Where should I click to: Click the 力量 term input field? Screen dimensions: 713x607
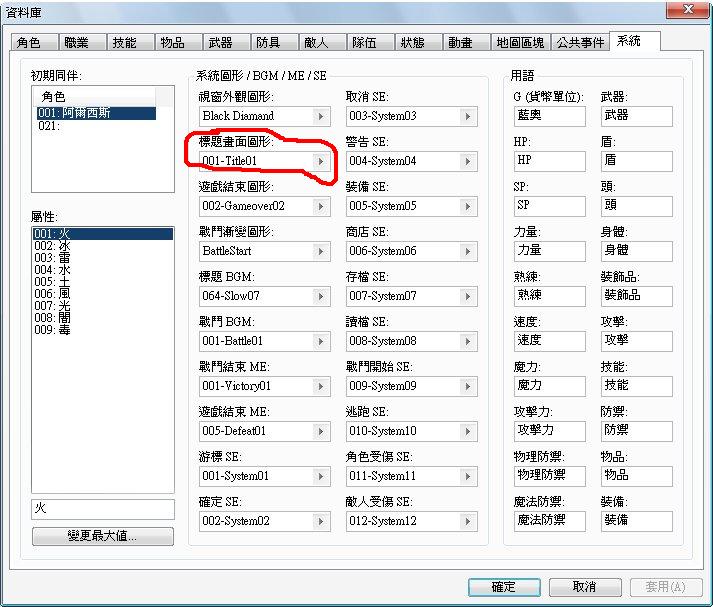pos(550,251)
